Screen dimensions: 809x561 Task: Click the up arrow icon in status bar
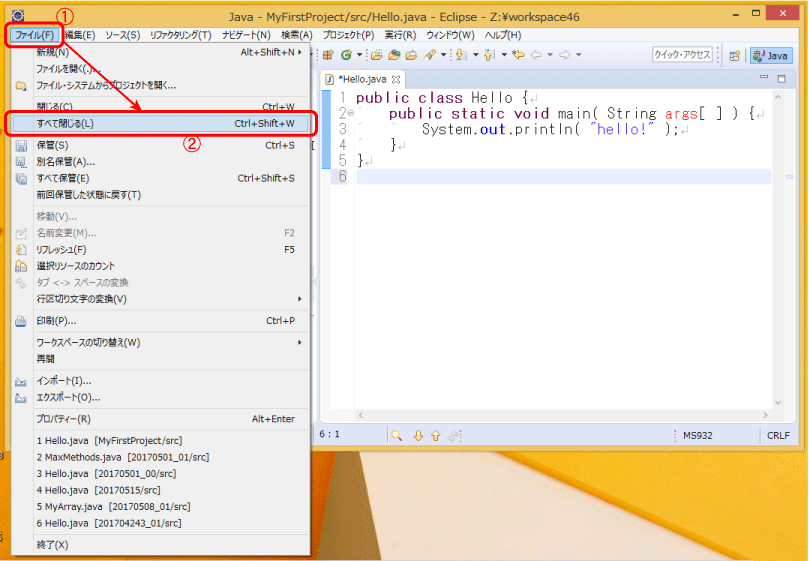pos(435,436)
